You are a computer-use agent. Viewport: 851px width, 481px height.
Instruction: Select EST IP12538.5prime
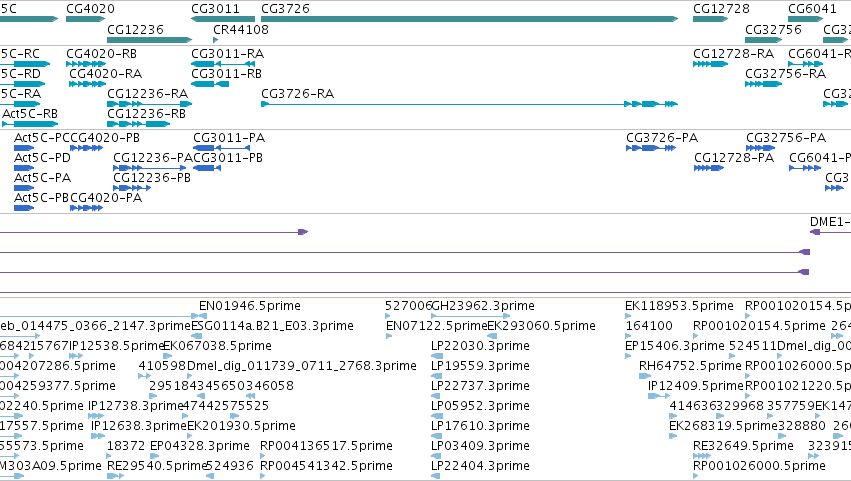pos(117,345)
